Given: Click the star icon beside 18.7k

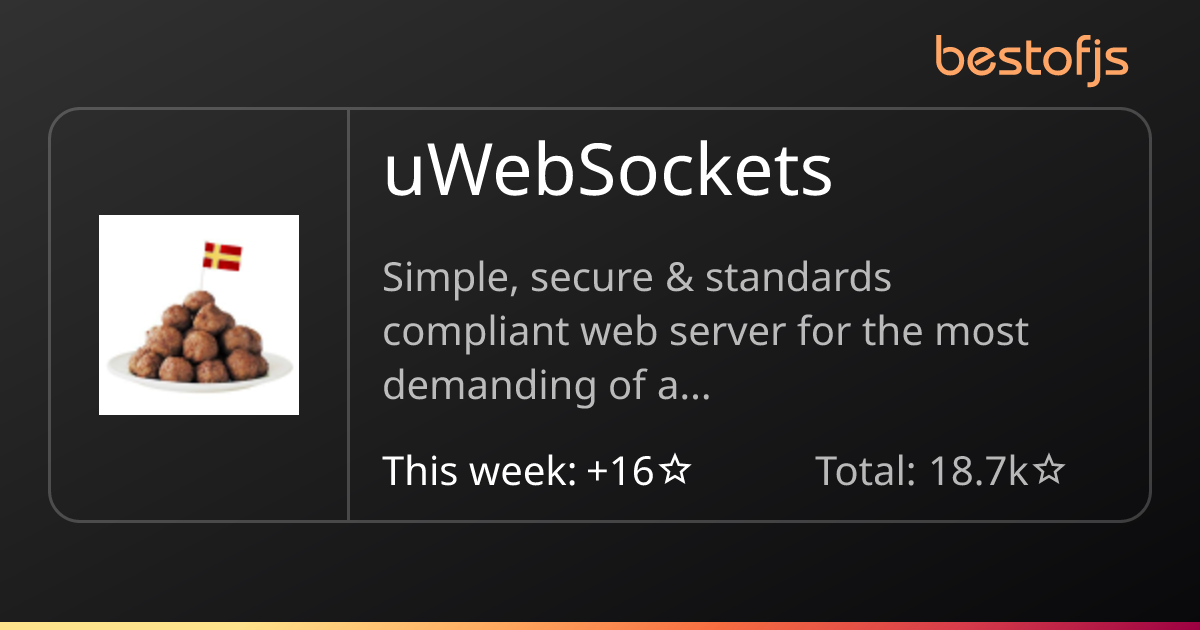Looking at the screenshot, I should [1048, 470].
